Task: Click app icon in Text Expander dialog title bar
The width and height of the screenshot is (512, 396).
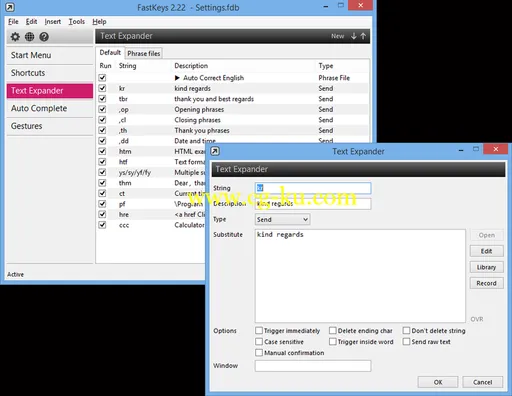Action: click(215, 151)
